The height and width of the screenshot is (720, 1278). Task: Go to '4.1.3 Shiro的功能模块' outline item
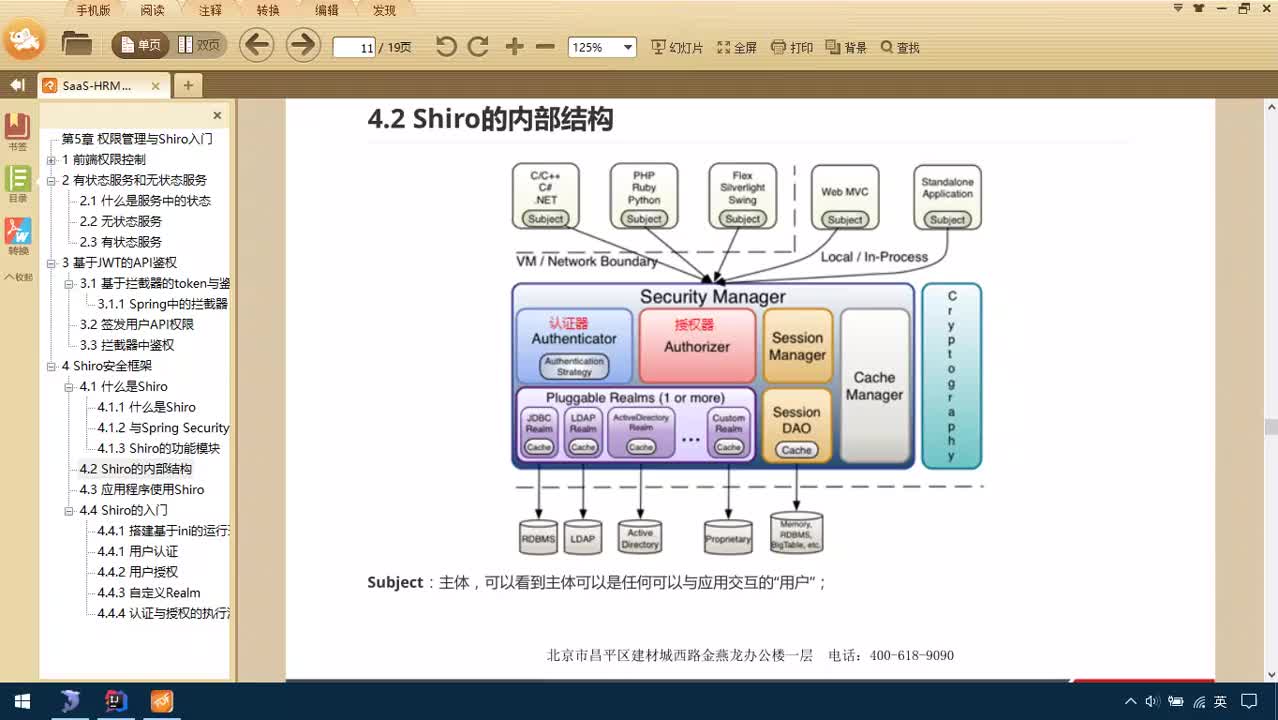(x=159, y=449)
